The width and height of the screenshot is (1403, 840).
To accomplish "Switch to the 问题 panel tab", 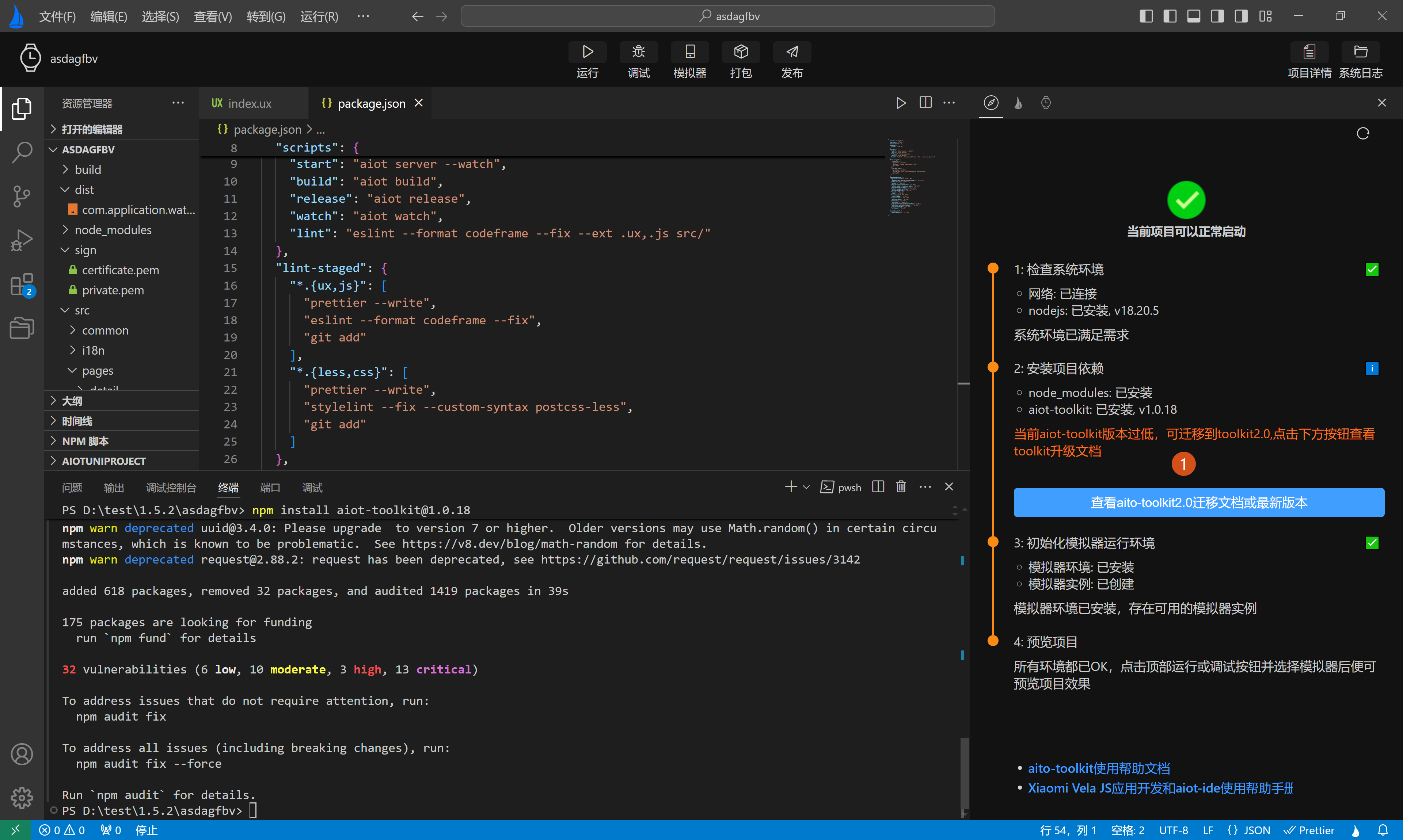I will click(72, 487).
